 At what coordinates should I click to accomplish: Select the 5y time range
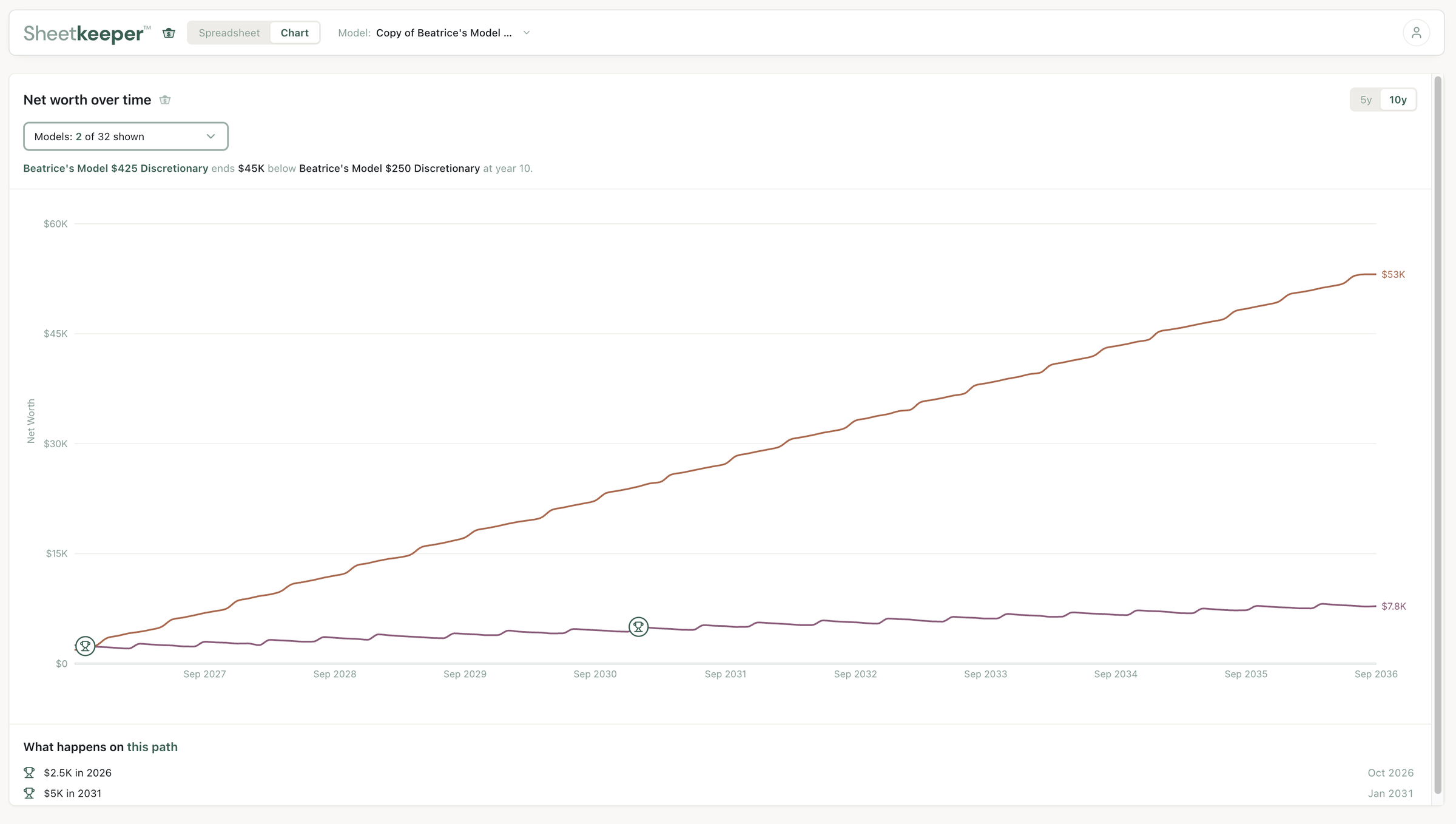pyautogui.click(x=1366, y=100)
